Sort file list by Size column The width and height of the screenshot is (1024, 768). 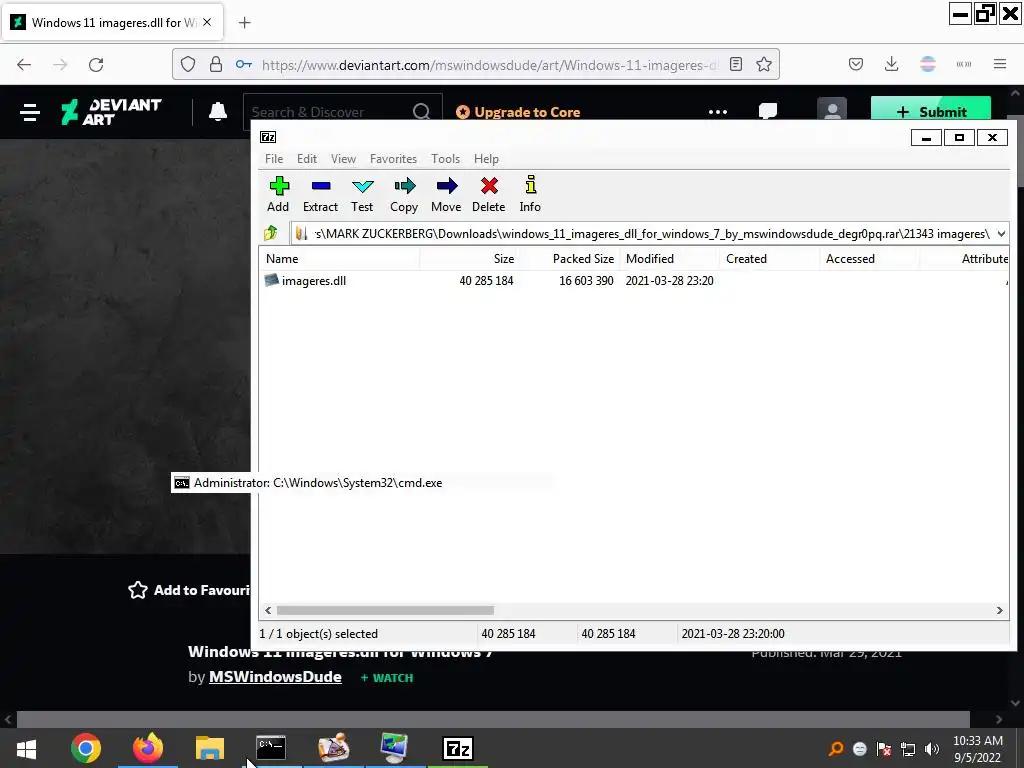point(470,259)
